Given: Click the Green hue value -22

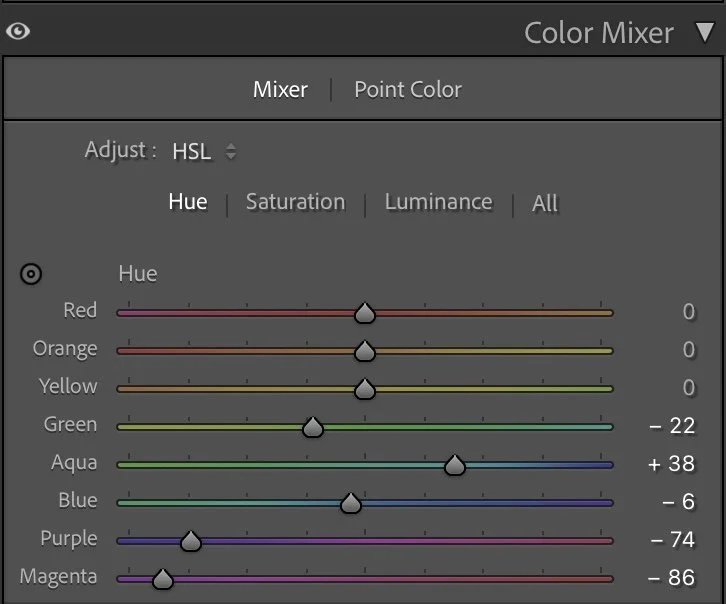Looking at the screenshot, I should pos(672,426).
